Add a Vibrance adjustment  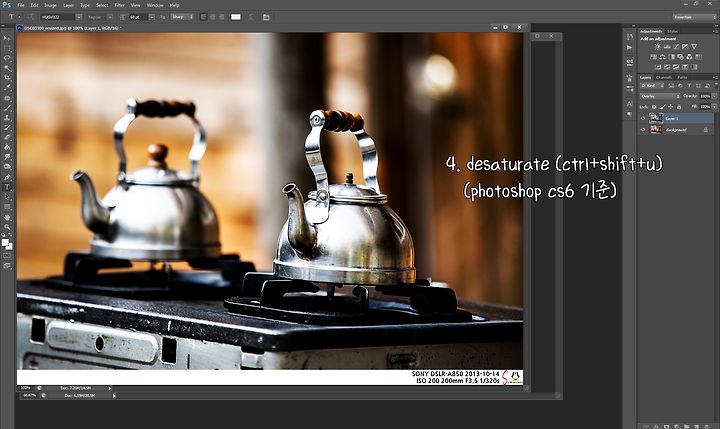click(694, 47)
